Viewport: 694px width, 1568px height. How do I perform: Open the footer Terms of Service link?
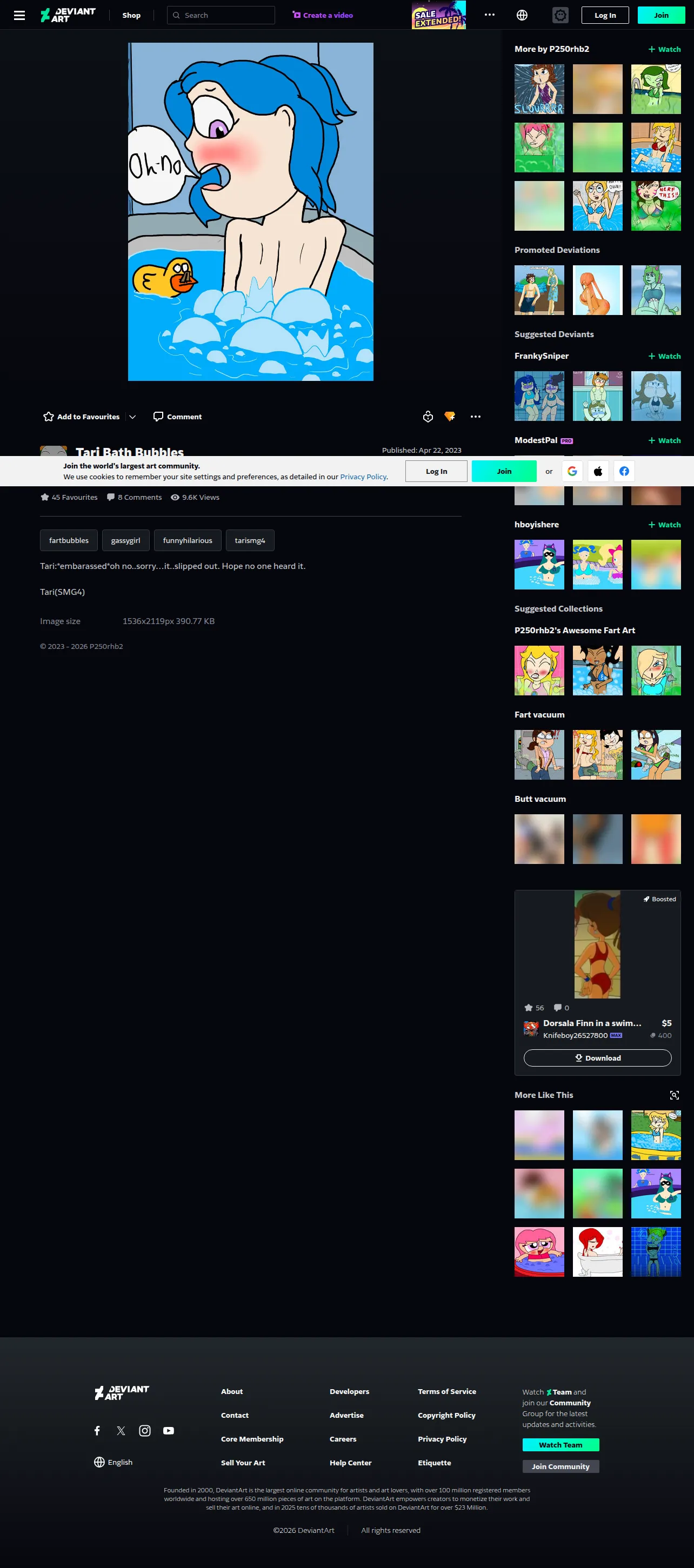[447, 1391]
